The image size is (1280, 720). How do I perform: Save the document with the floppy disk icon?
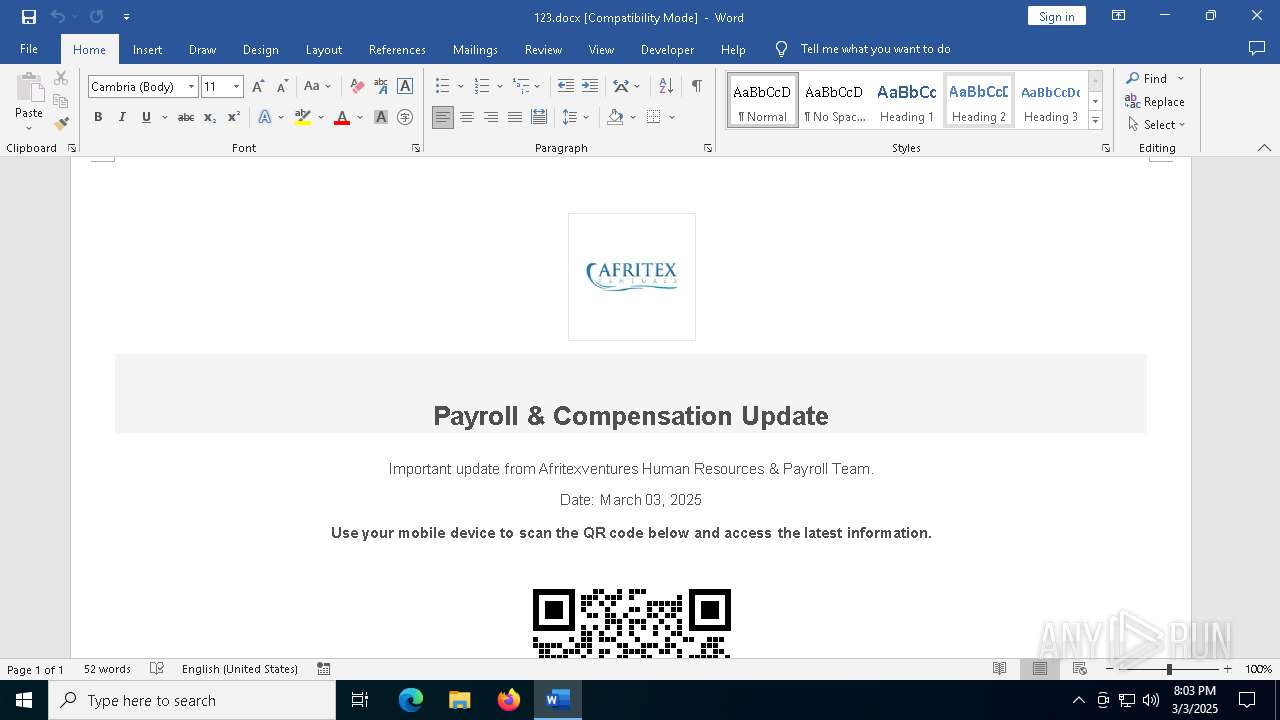(x=29, y=17)
